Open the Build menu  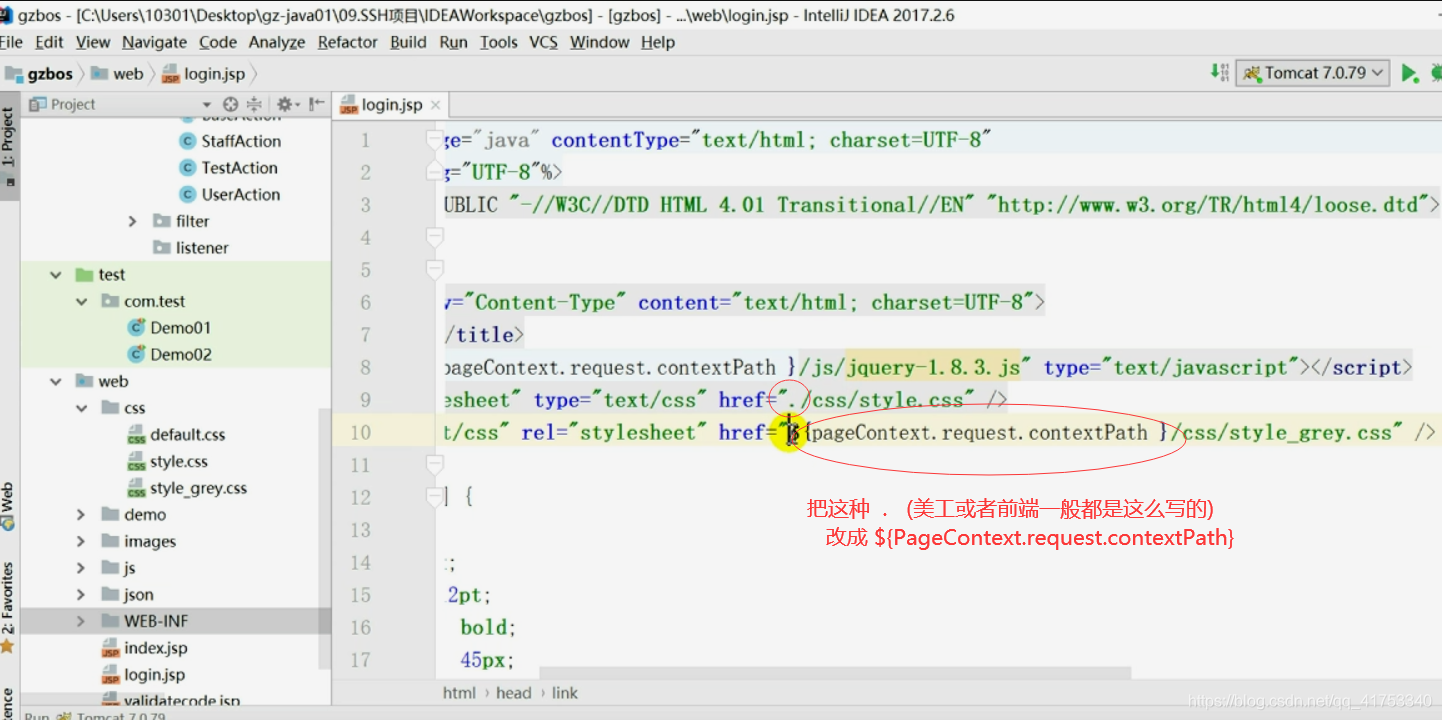coord(408,42)
